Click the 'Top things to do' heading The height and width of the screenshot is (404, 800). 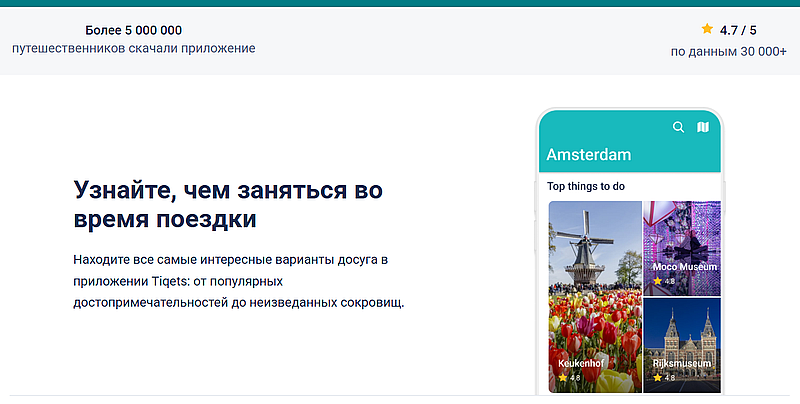[586, 186]
